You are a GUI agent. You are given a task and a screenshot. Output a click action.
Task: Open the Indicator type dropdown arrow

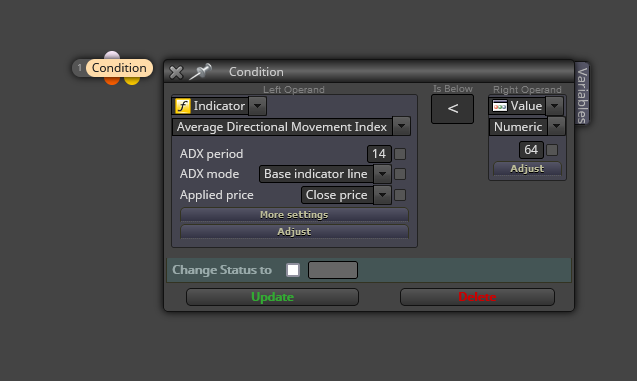click(x=257, y=106)
